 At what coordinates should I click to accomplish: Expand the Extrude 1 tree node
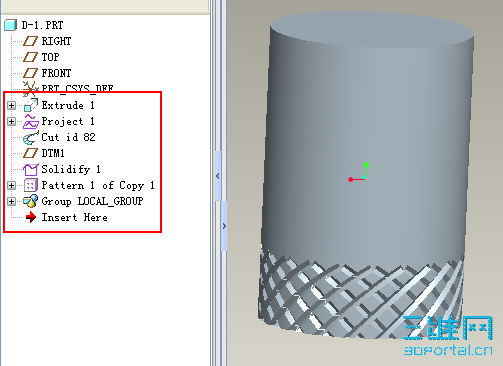[11, 105]
